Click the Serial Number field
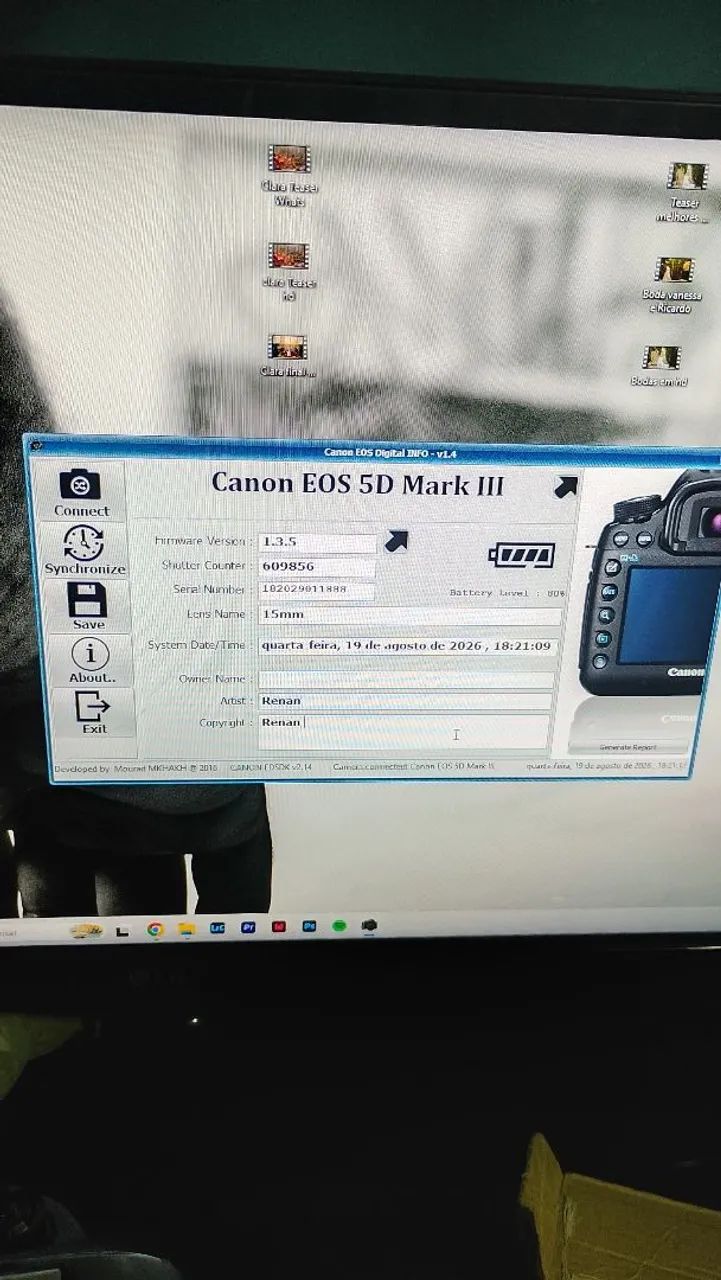 point(316,590)
